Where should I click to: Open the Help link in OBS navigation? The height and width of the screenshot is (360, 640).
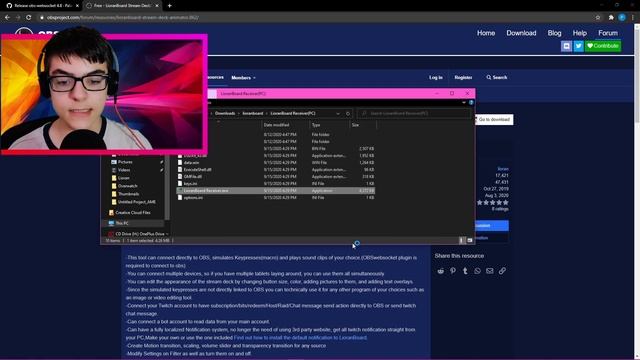(580, 33)
